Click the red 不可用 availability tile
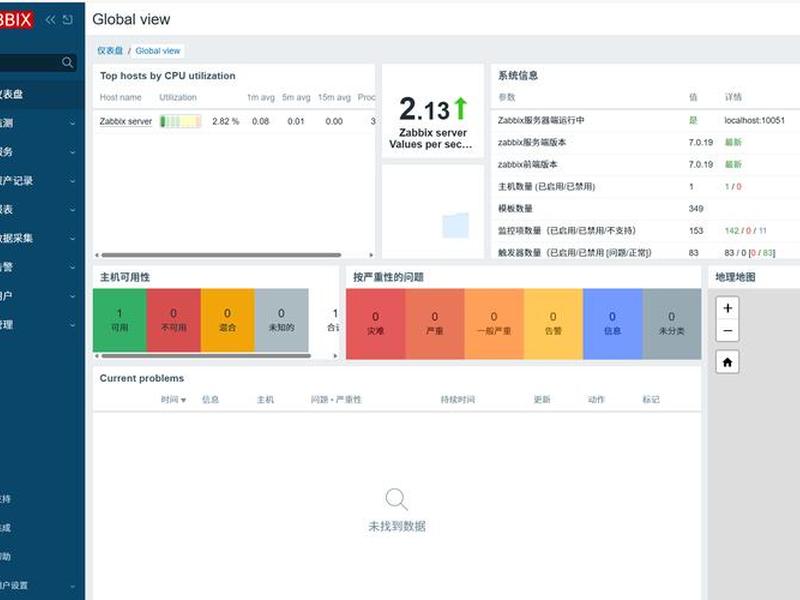This screenshot has height=600, width=800. 173,320
